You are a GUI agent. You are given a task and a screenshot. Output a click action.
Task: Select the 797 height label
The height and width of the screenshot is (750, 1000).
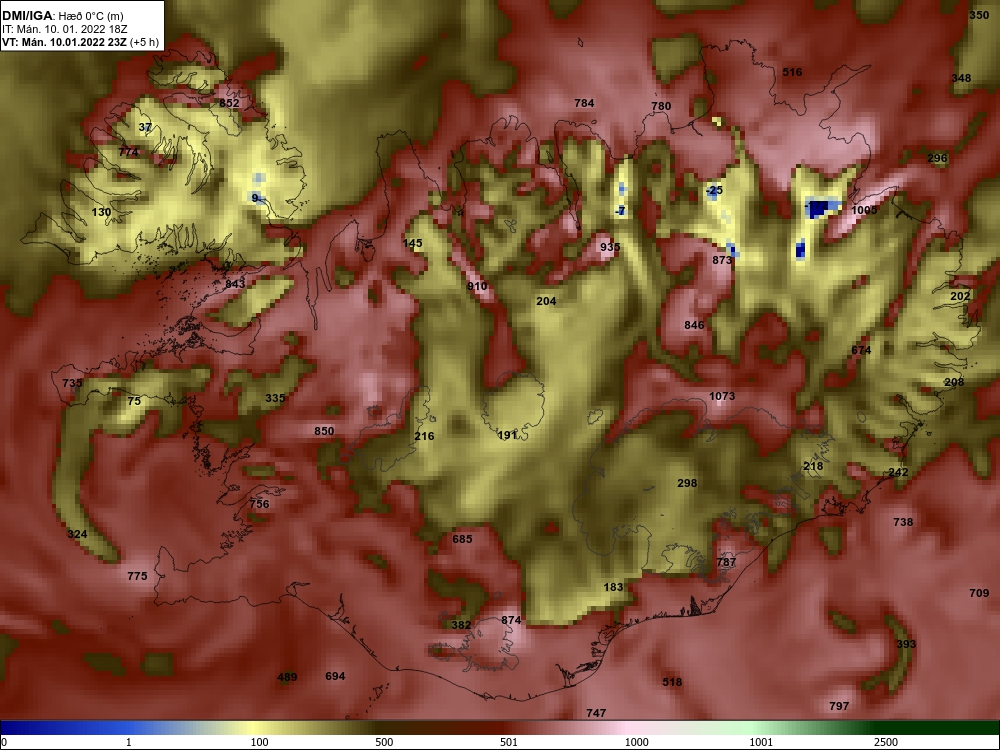tap(839, 706)
